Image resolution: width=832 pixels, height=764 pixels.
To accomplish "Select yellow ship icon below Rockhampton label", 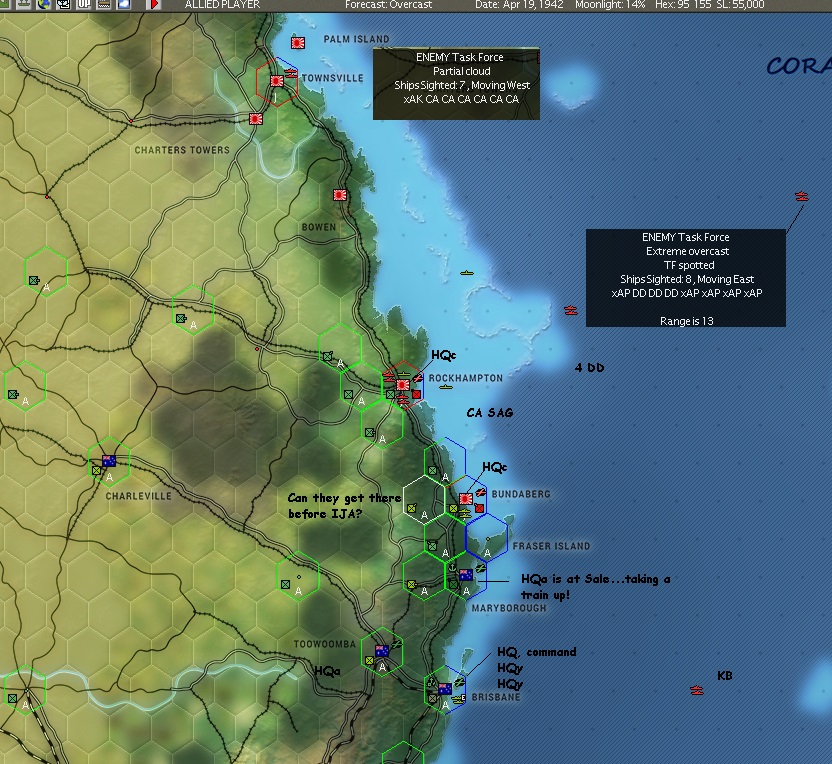I will click(446, 387).
